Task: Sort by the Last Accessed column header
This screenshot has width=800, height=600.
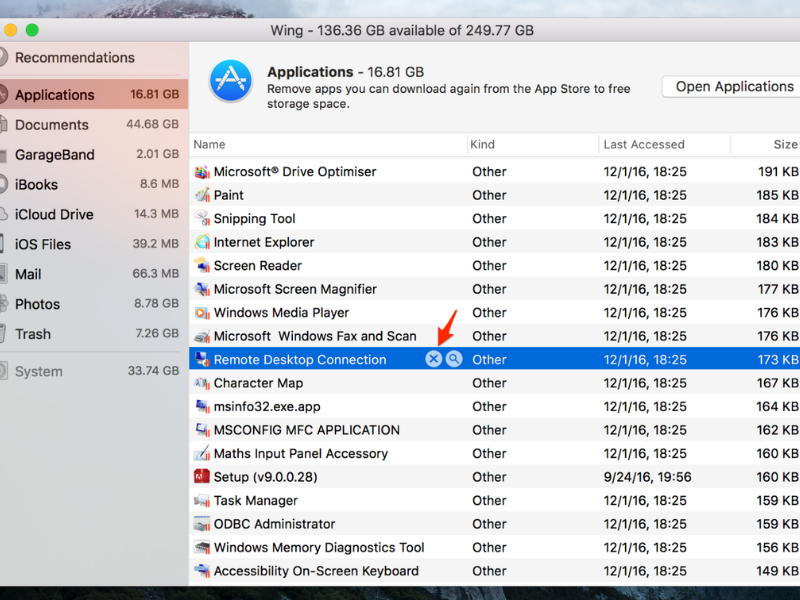Action: pos(664,144)
